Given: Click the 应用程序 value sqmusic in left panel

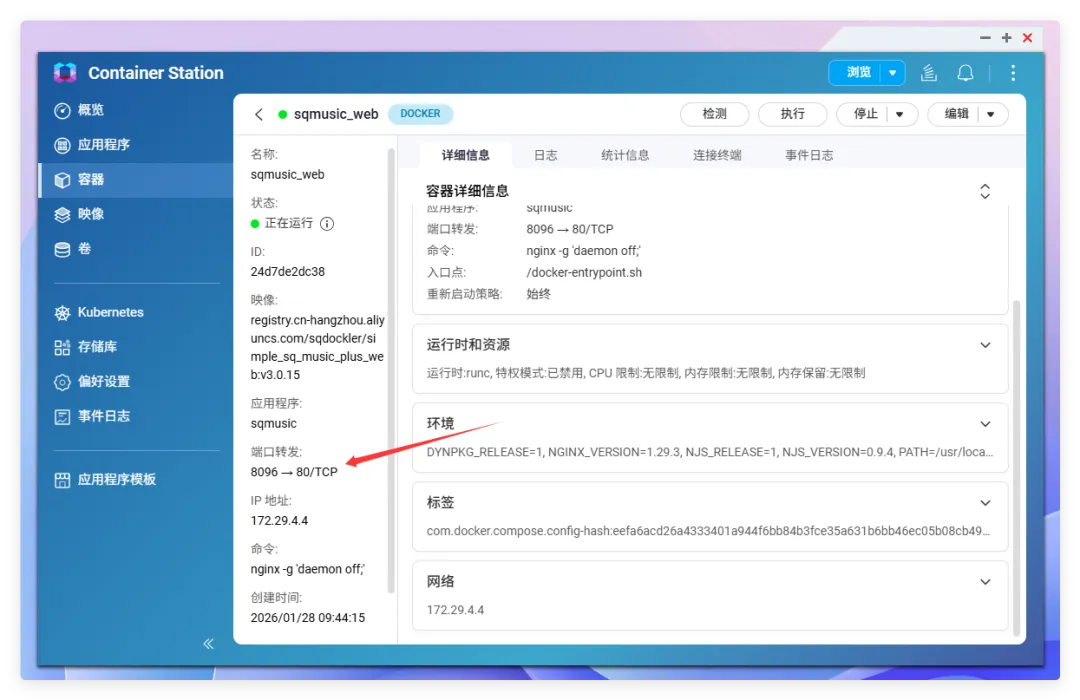Looking at the screenshot, I should point(273,424).
